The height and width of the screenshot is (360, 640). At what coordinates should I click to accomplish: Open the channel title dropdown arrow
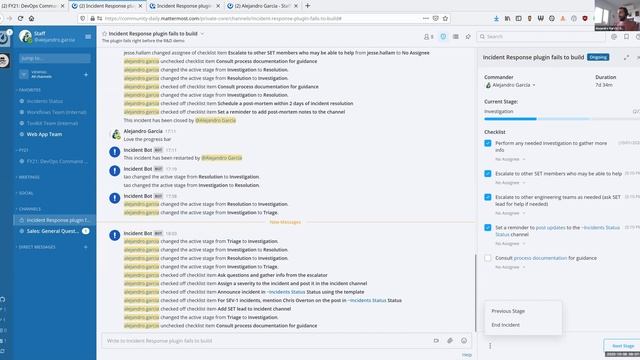[202, 33]
